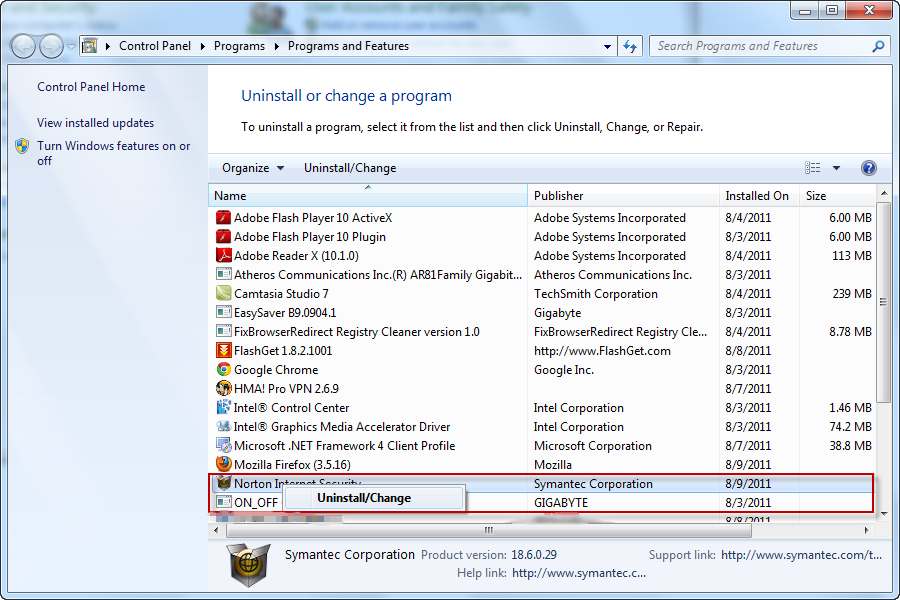
Task: Expand the Control Panel breadcrumb arrow
Action: coord(203,46)
